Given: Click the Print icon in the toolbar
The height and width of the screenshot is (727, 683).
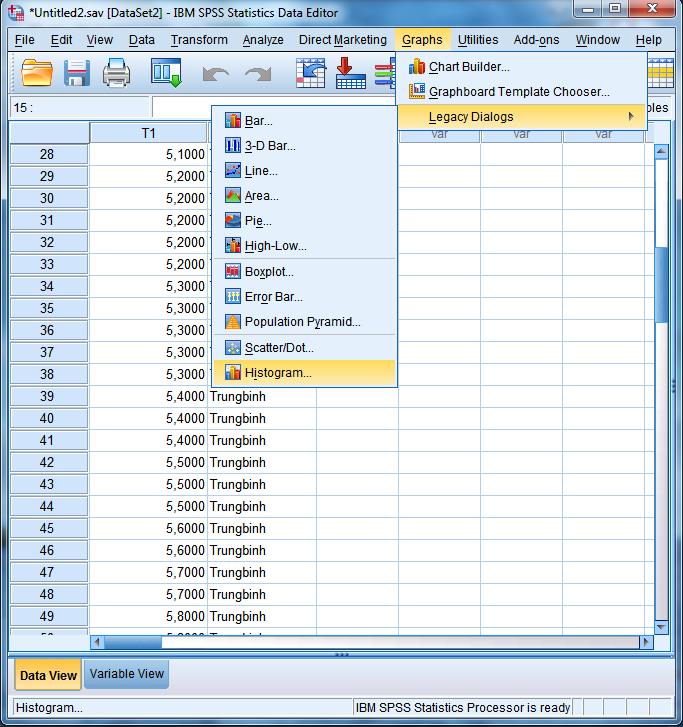Looking at the screenshot, I should tap(117, 73).
